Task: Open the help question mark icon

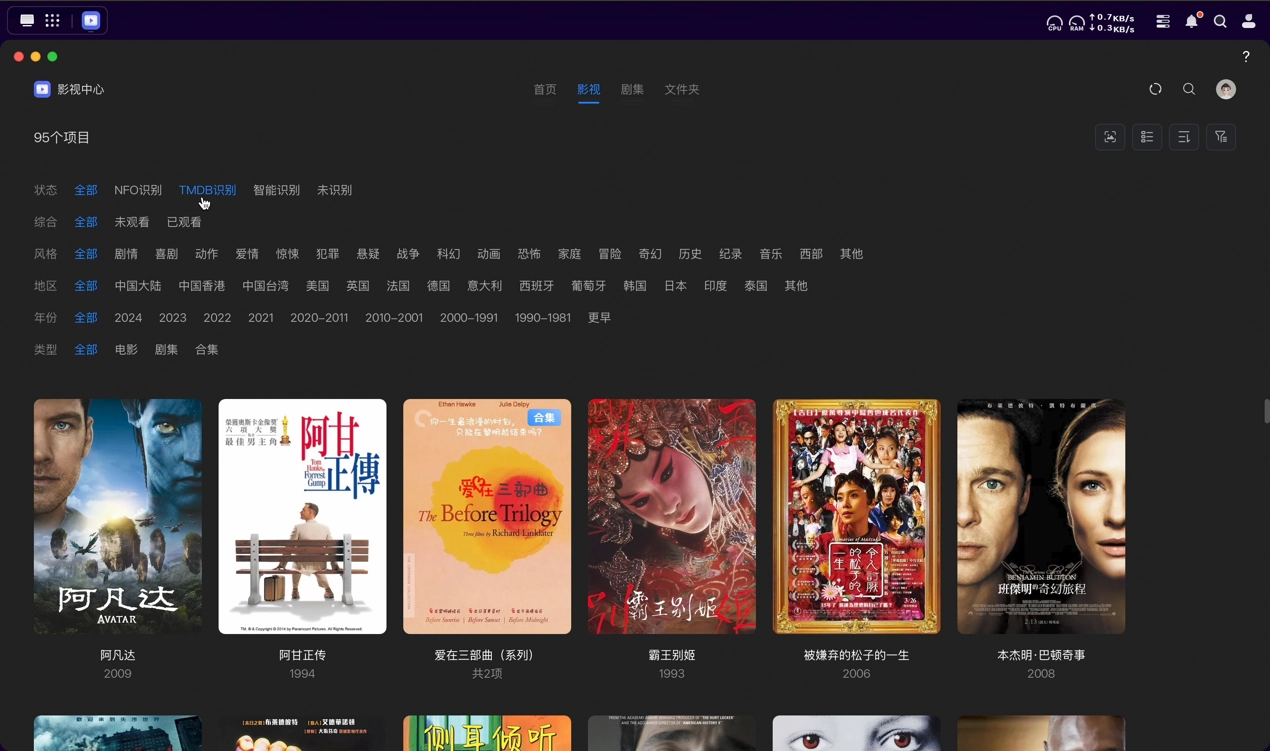Action: click(x=1246, y=57)
